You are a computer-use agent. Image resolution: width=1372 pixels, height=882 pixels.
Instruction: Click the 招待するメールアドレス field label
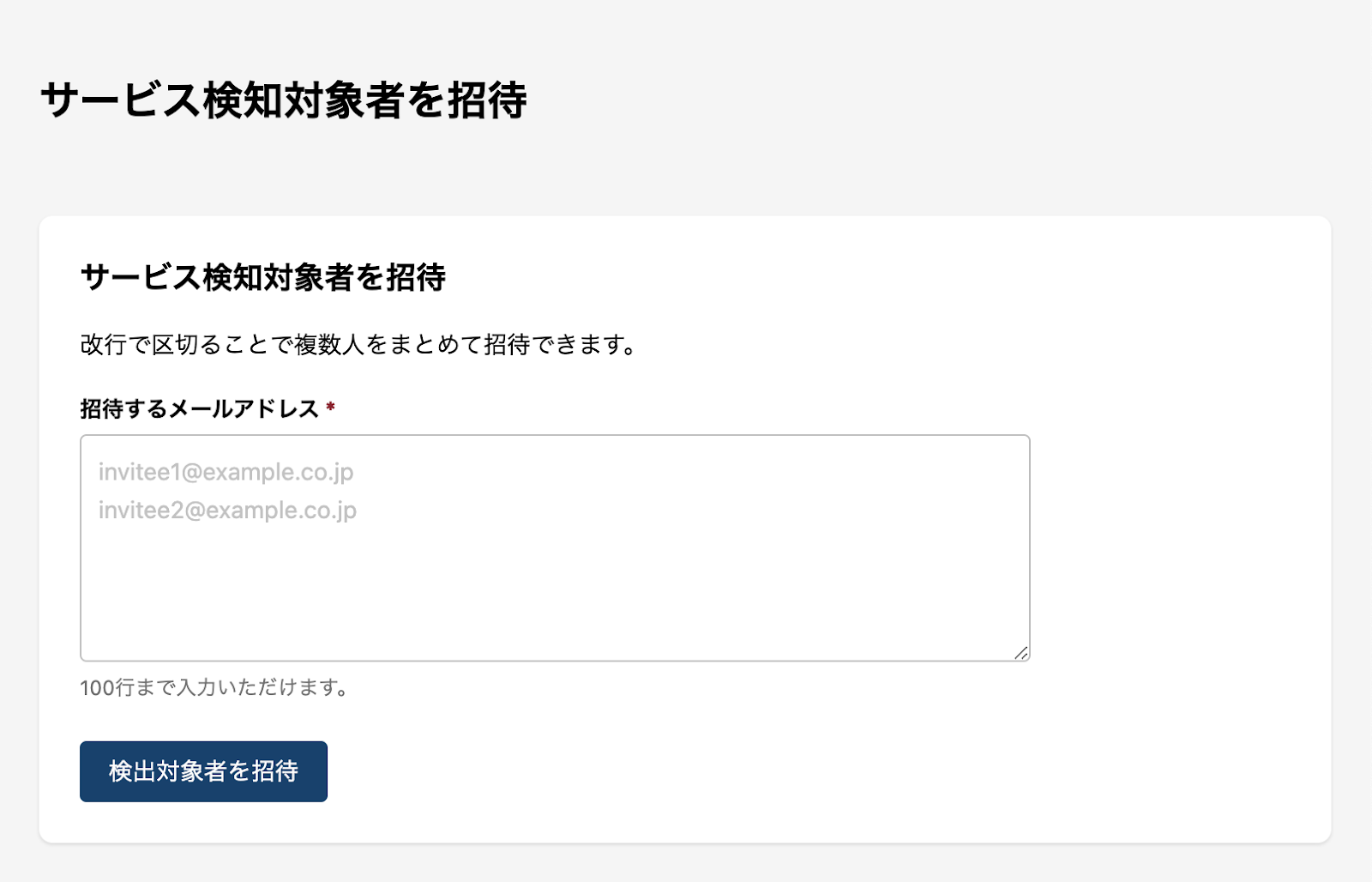pos(199,409)
